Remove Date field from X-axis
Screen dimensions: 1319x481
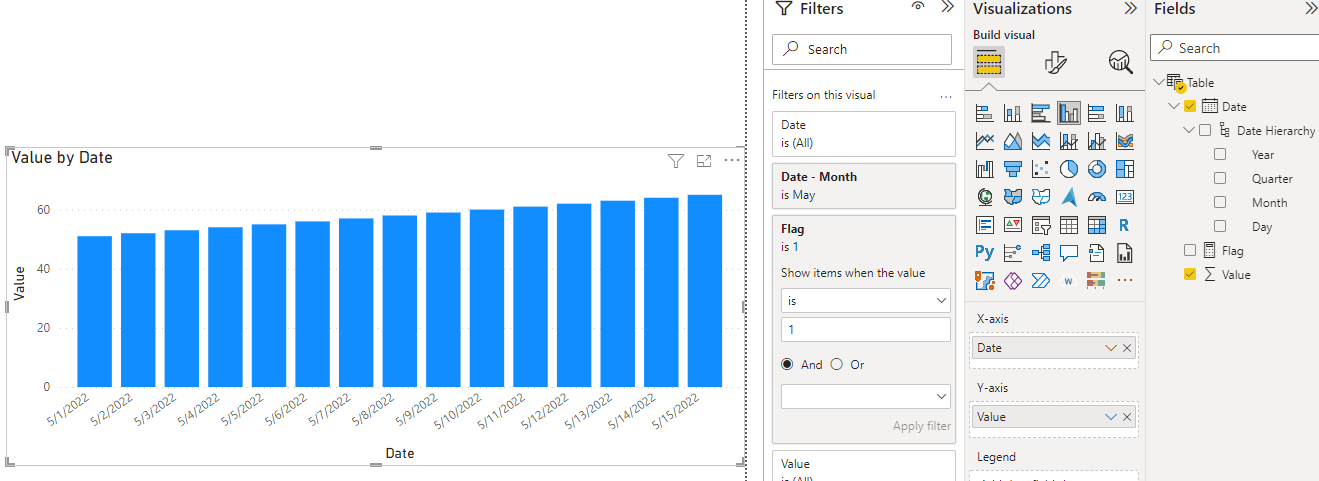click(x=1127, y=348)
